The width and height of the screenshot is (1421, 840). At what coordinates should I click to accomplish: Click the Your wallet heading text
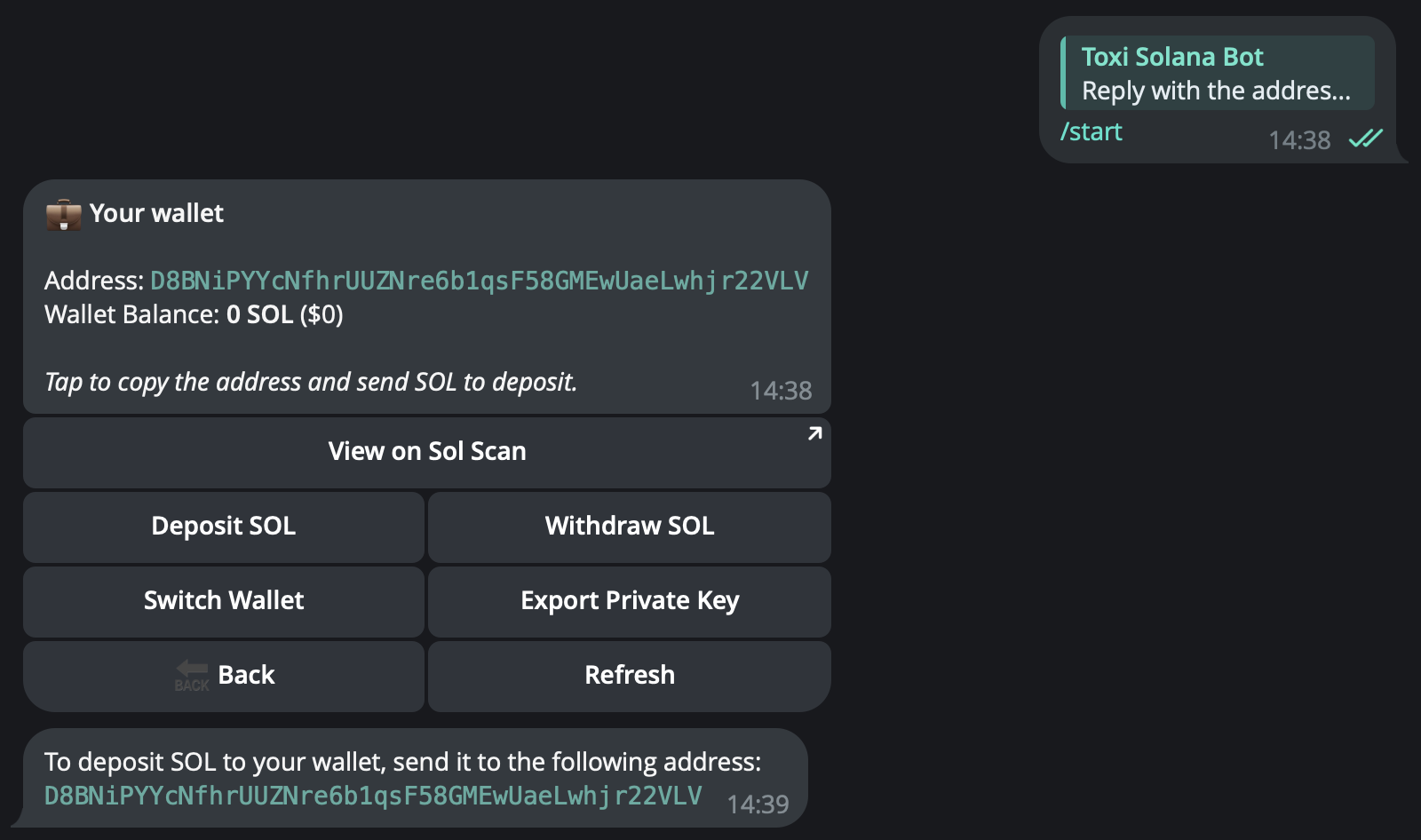(156, 214)
